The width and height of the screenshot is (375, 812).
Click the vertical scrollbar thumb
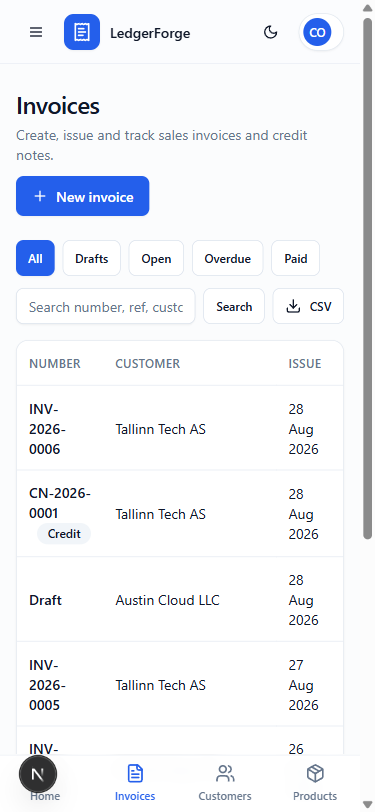click(368, 280)
